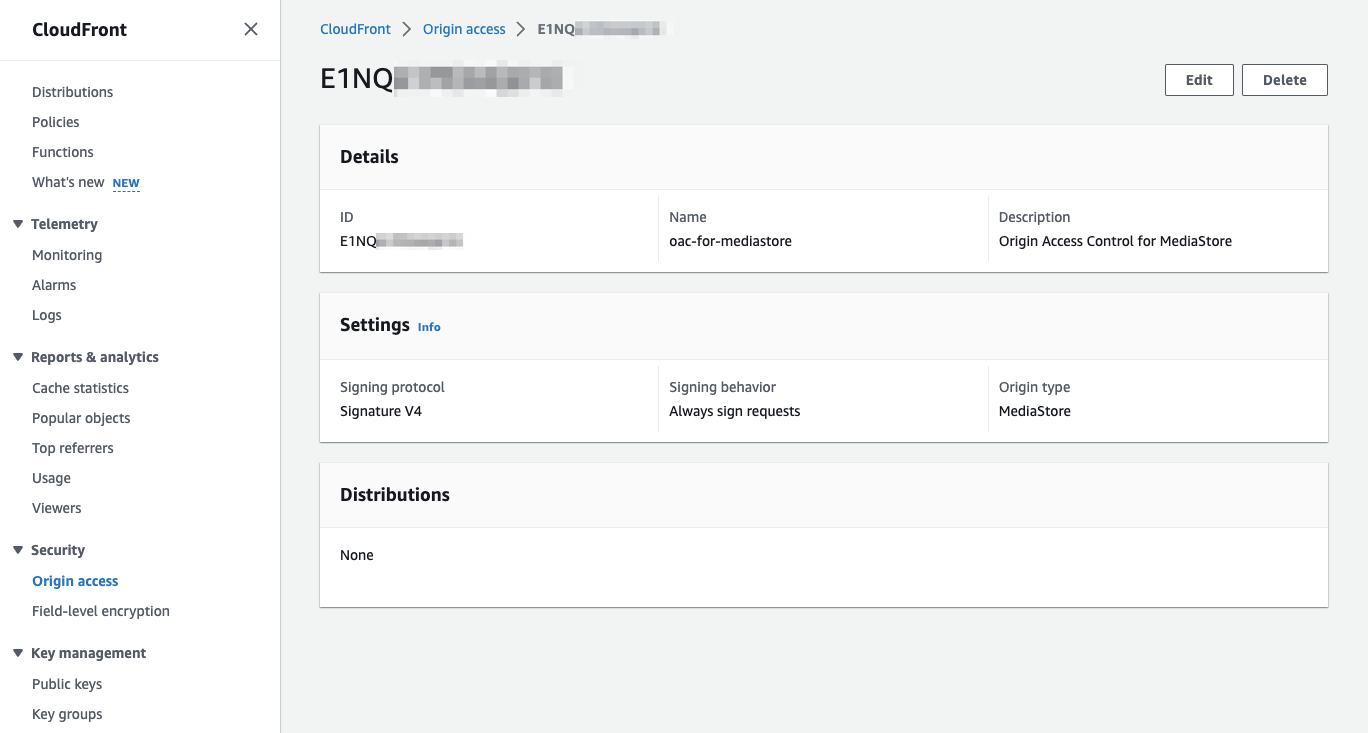The image size is (1368, 733).
Task: Open Public keys under Key management
Action: pos(67,684)
